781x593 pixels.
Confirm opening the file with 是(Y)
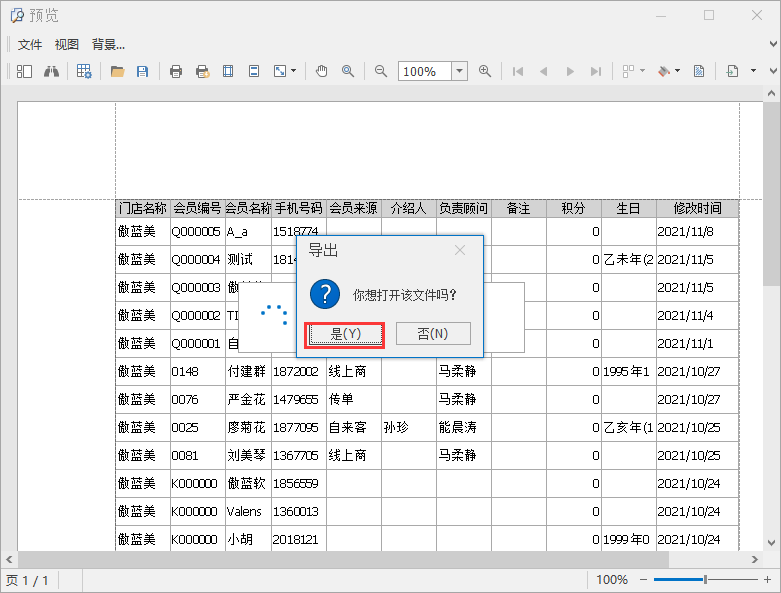pyautogui.click(x=346, y=334)
